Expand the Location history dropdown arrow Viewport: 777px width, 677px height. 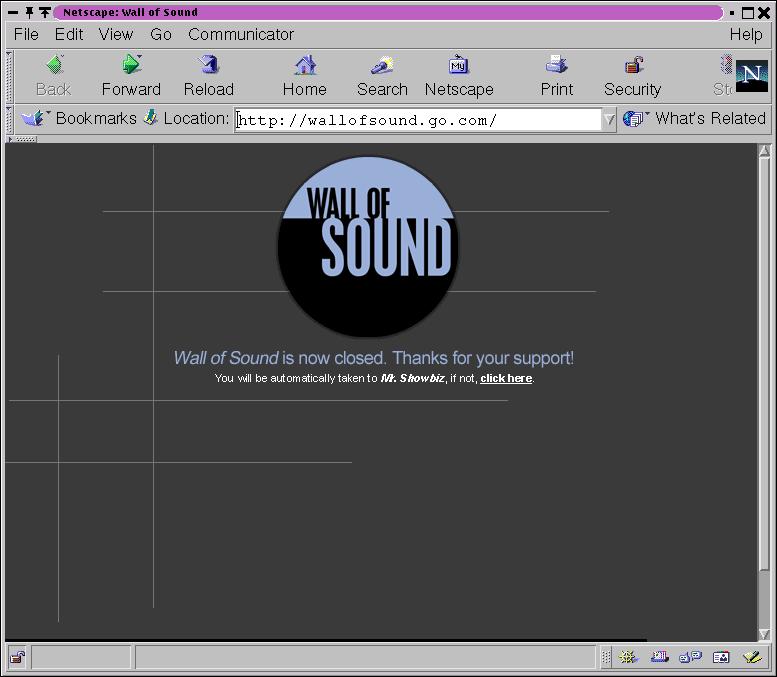609,119
